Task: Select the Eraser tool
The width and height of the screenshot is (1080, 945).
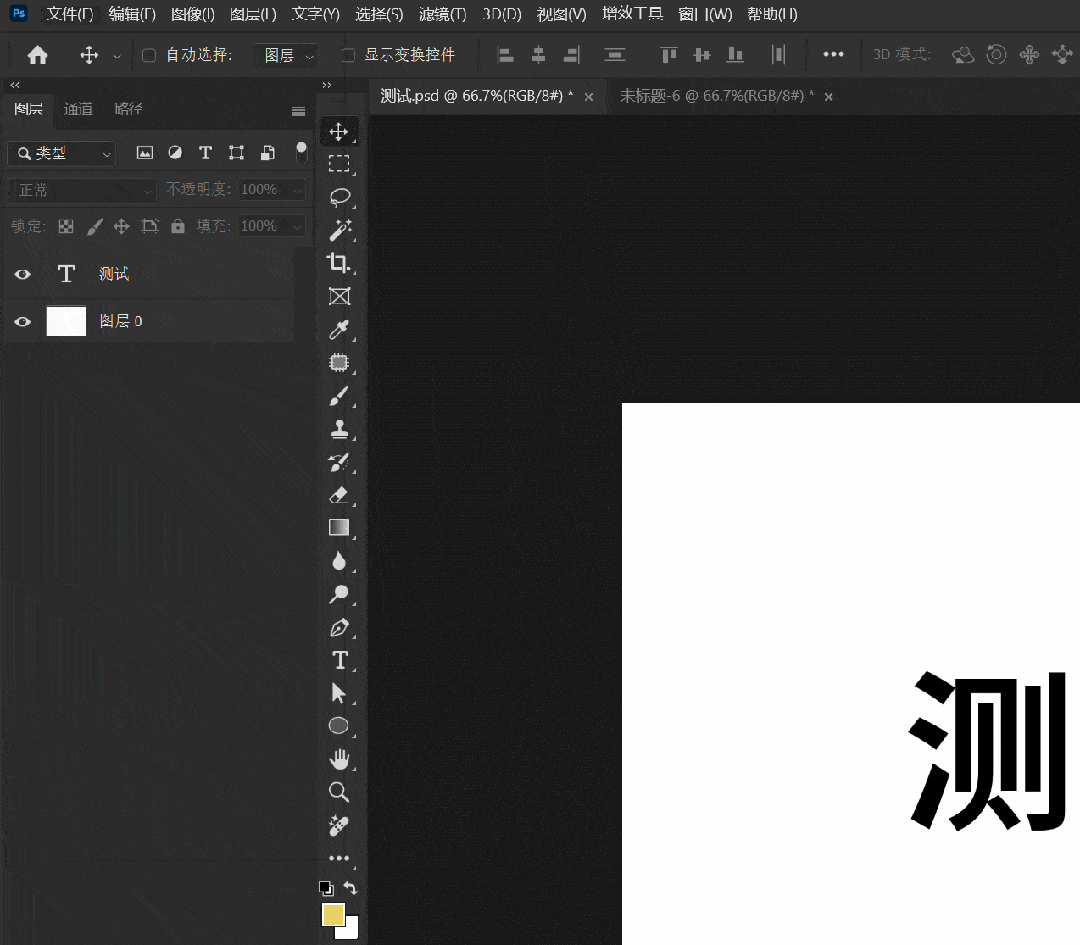Action: click(x=339, y=495)
